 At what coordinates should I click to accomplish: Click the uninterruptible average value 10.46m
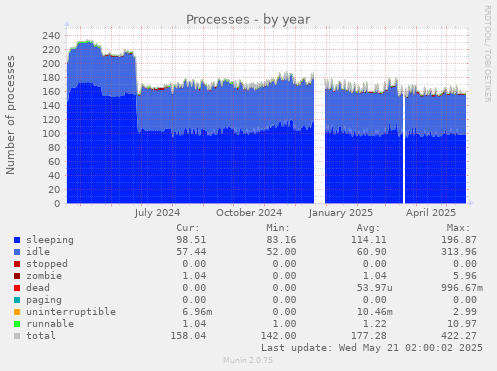(375, 312)
